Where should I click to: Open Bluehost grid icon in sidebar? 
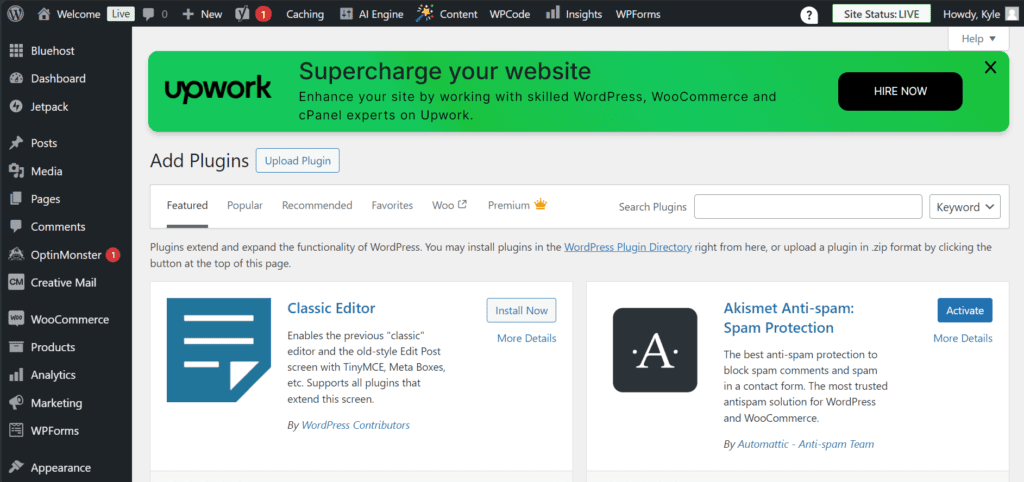click(x=16, y=51)
